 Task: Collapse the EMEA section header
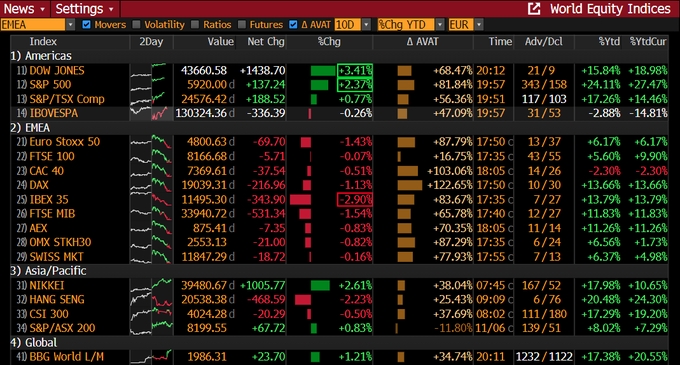30,128
